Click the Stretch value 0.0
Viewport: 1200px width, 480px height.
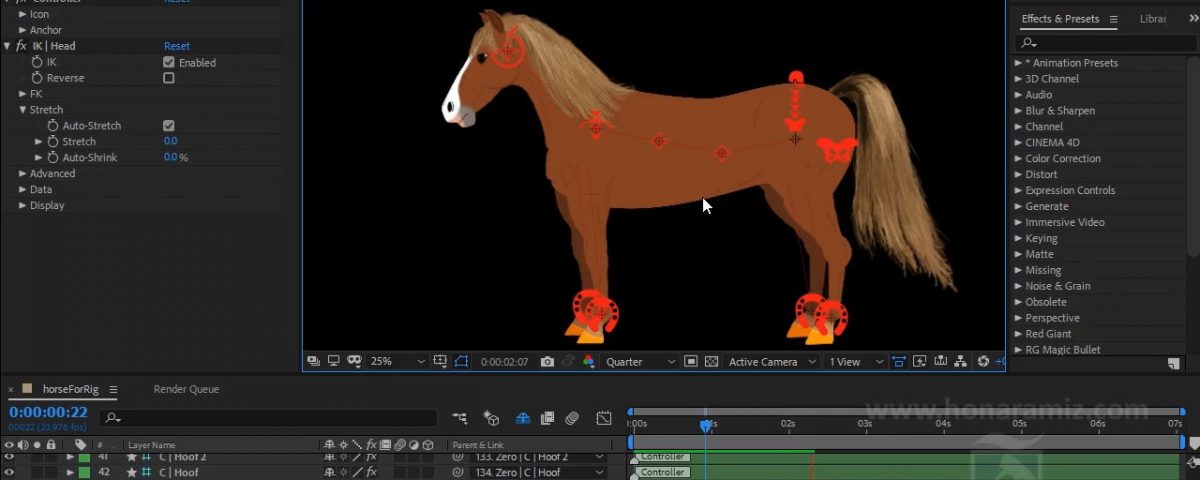(x=171, y=142)
